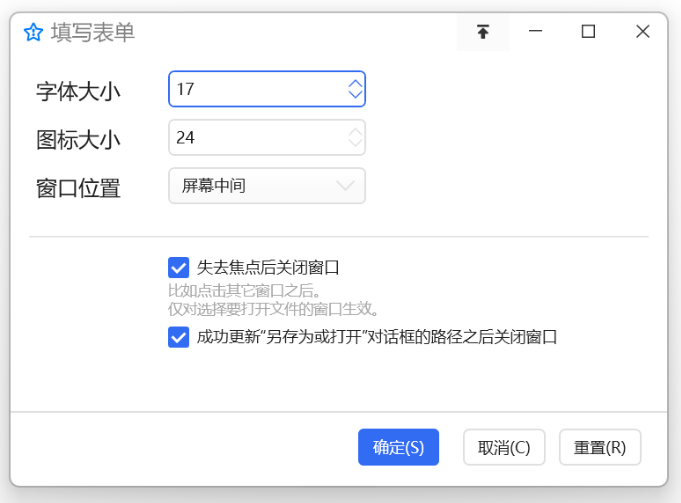This screenshot has width=681, height=503.
Task: Maximize the 填写表单 window
Action: point(588,31)
